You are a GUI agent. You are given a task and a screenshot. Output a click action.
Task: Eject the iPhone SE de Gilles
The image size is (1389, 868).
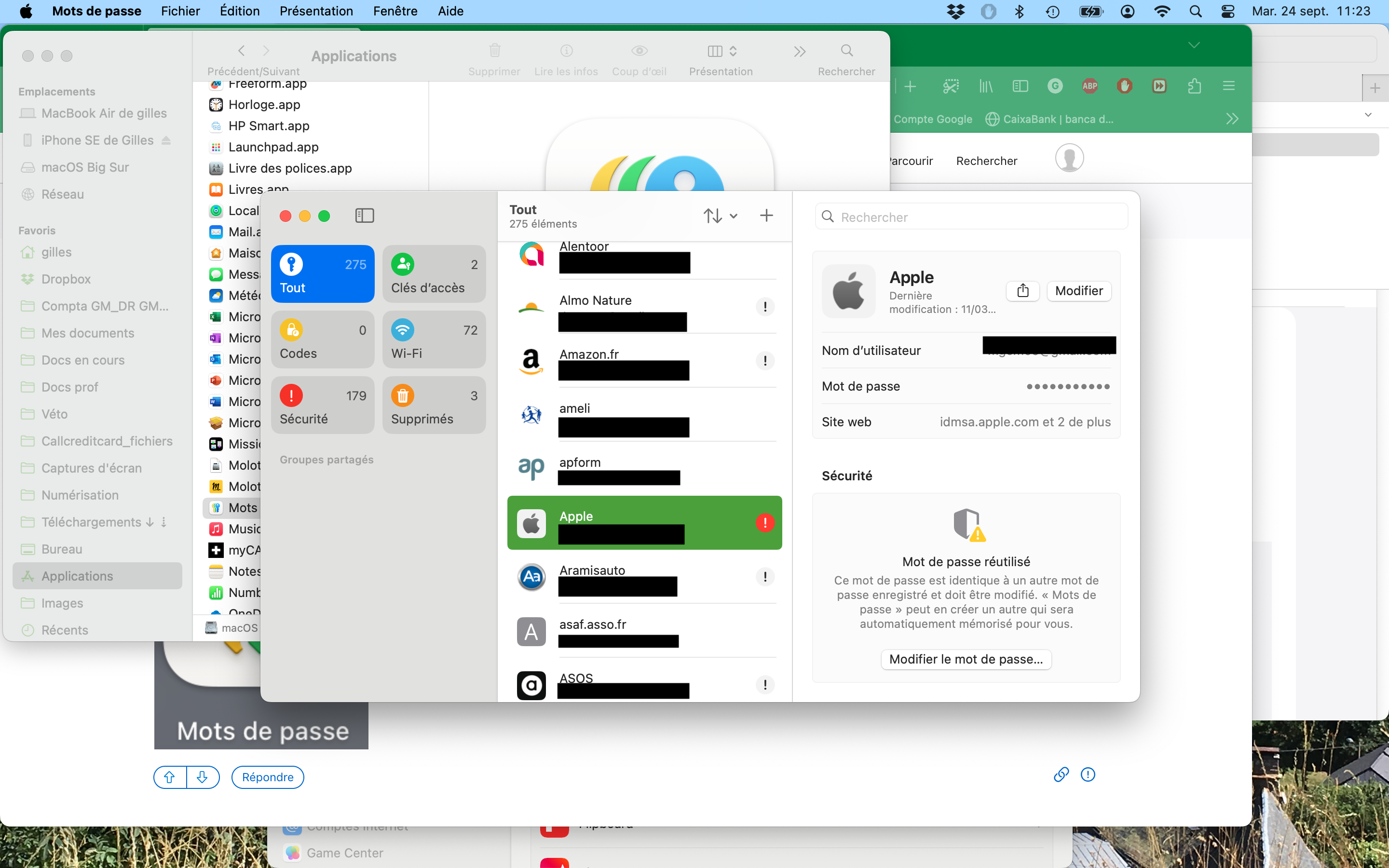click(166, 140)
